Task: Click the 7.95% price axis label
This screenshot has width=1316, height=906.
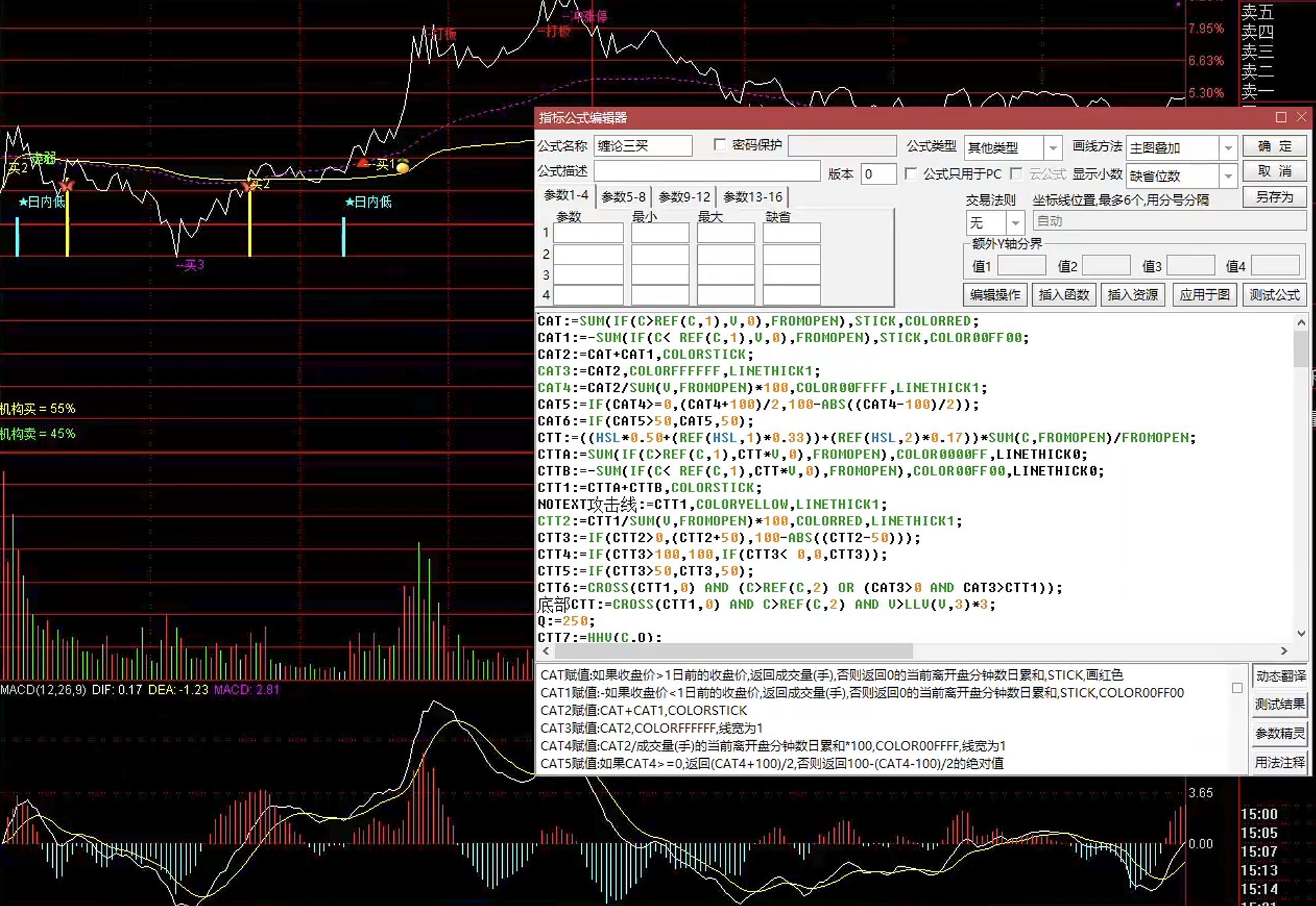Action: tap(1206, 29)
